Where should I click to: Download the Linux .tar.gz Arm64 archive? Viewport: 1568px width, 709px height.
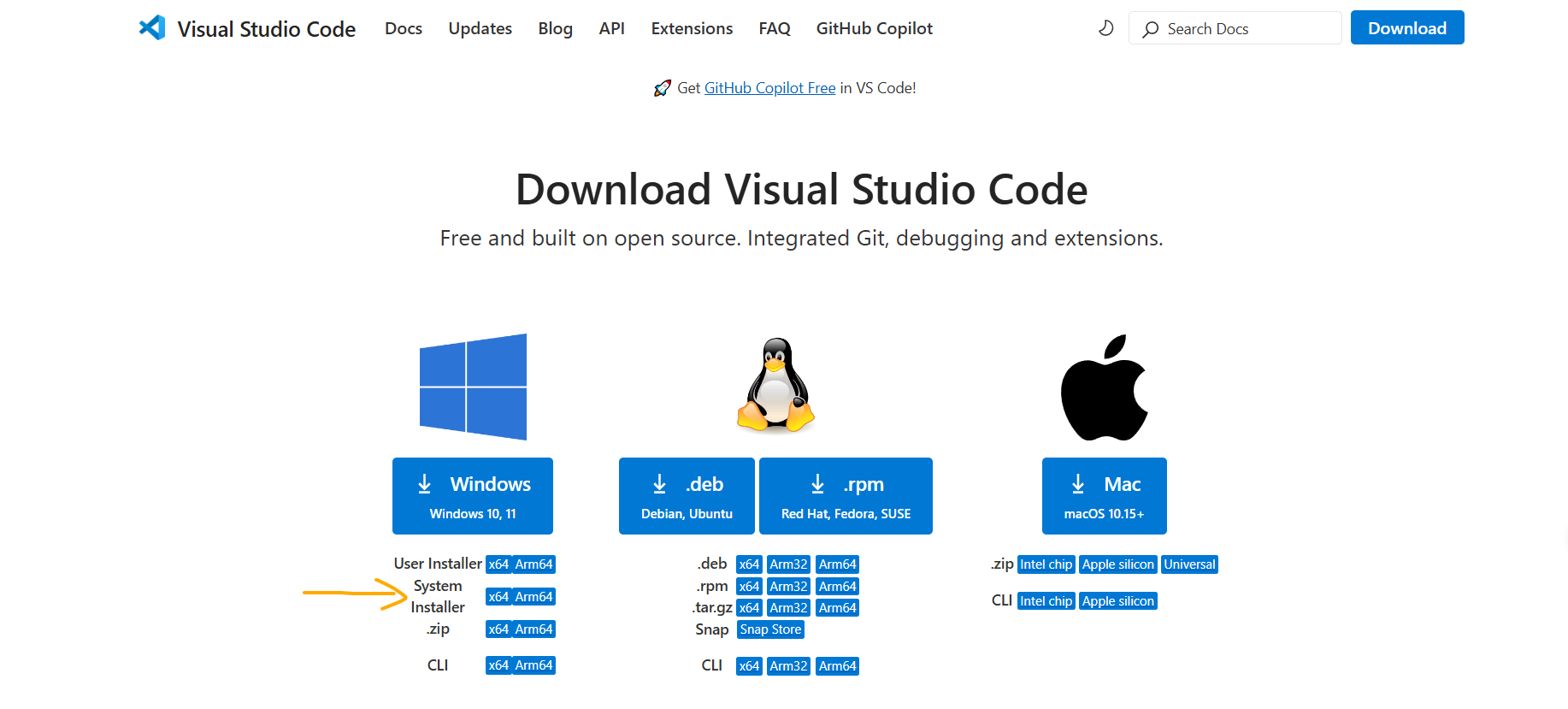click(x=837, y=608)
